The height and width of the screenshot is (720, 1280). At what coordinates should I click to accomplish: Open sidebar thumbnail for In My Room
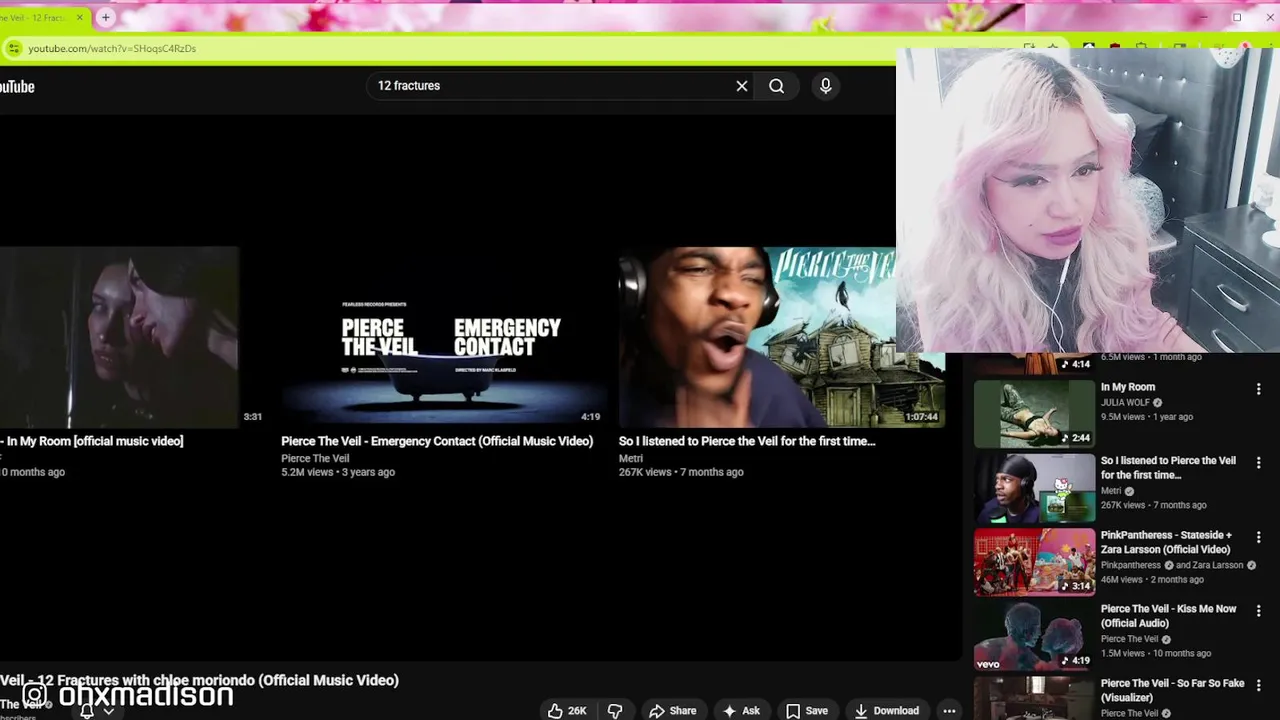(x=1035, y=414)
